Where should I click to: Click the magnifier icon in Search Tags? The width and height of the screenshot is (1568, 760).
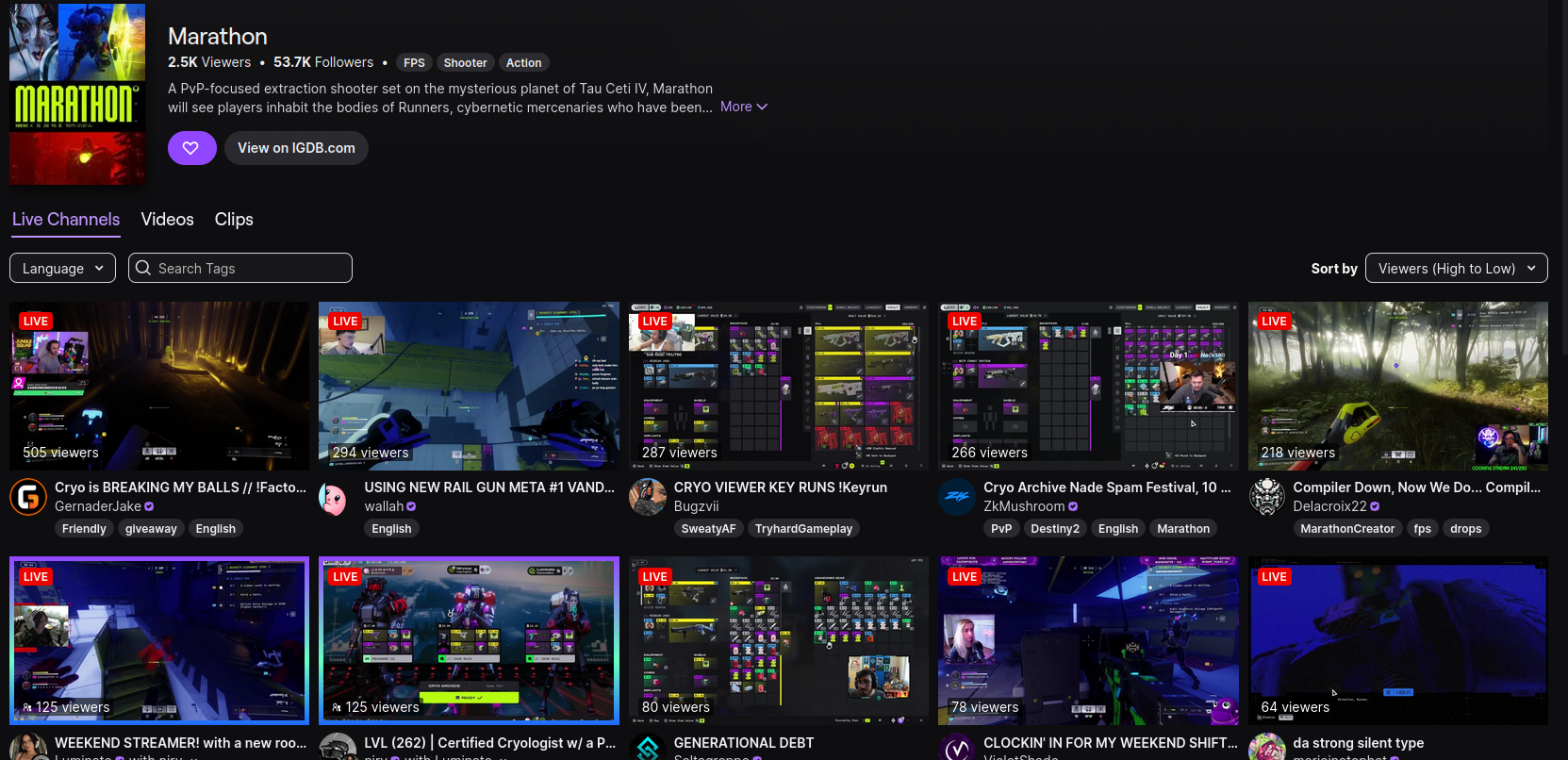pyautogui.click(x=143, y=268)
